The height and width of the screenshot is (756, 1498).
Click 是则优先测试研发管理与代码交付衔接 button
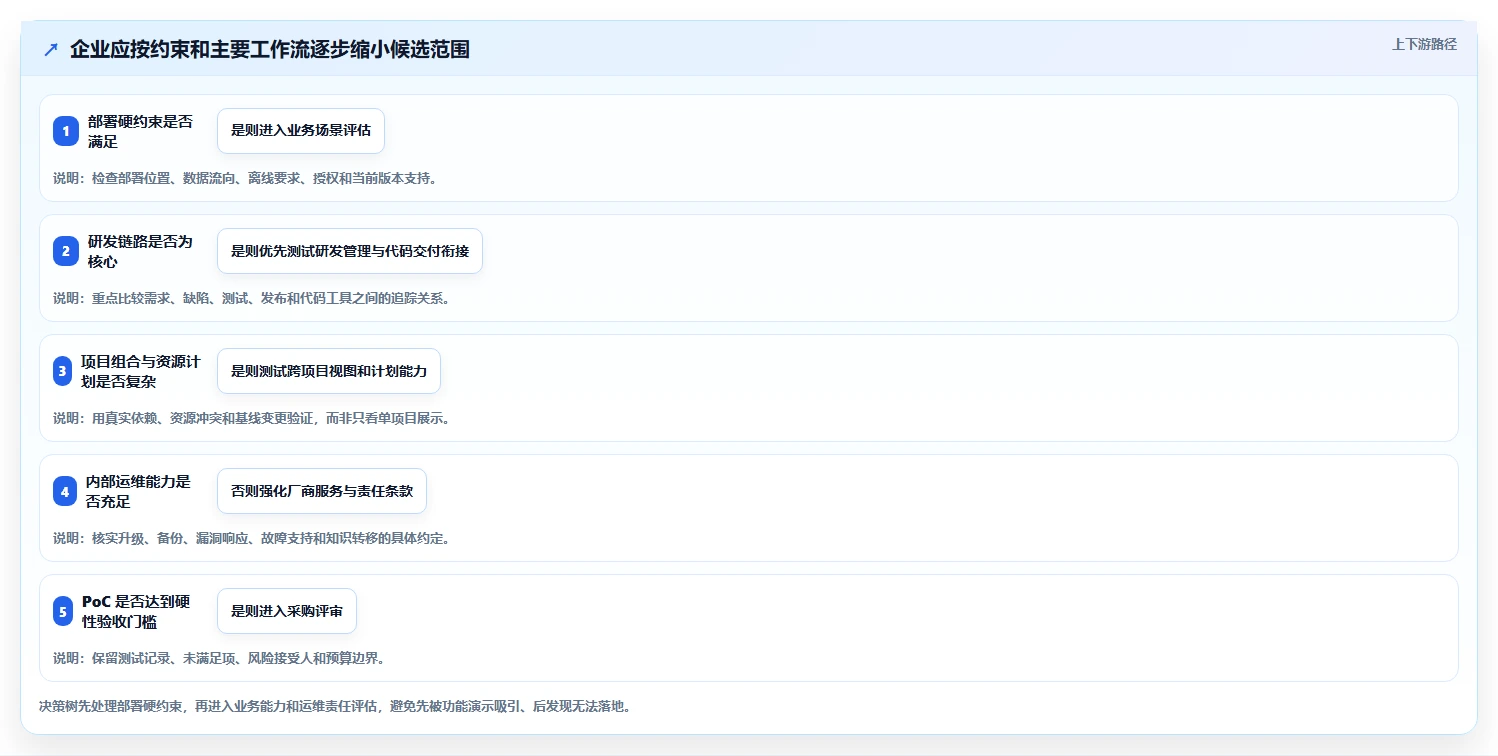click(350, 251)
